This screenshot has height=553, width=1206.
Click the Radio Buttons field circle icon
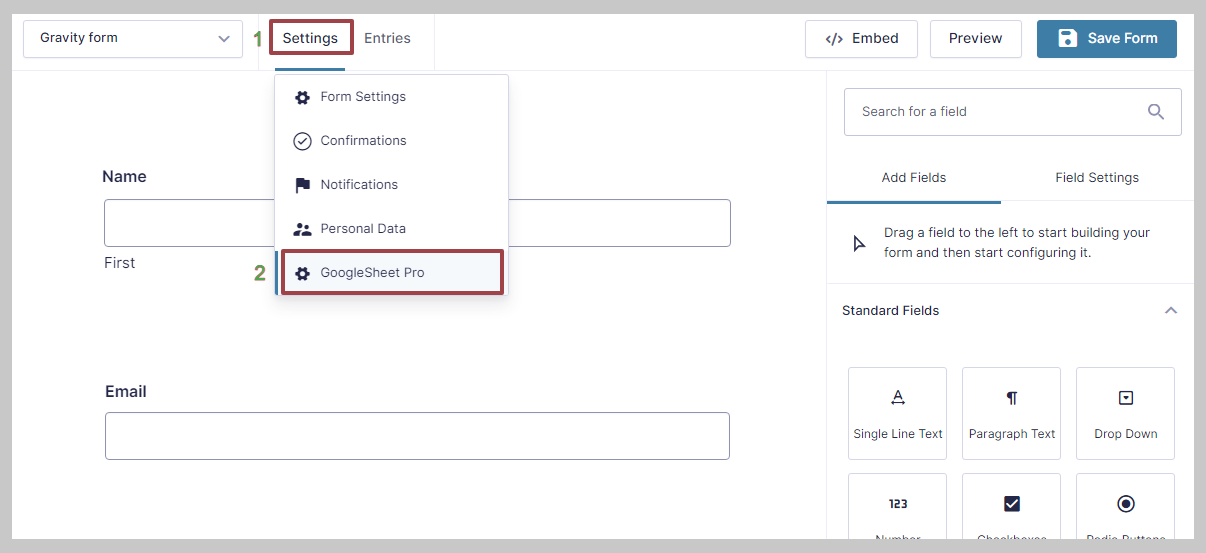point(1126,503)
